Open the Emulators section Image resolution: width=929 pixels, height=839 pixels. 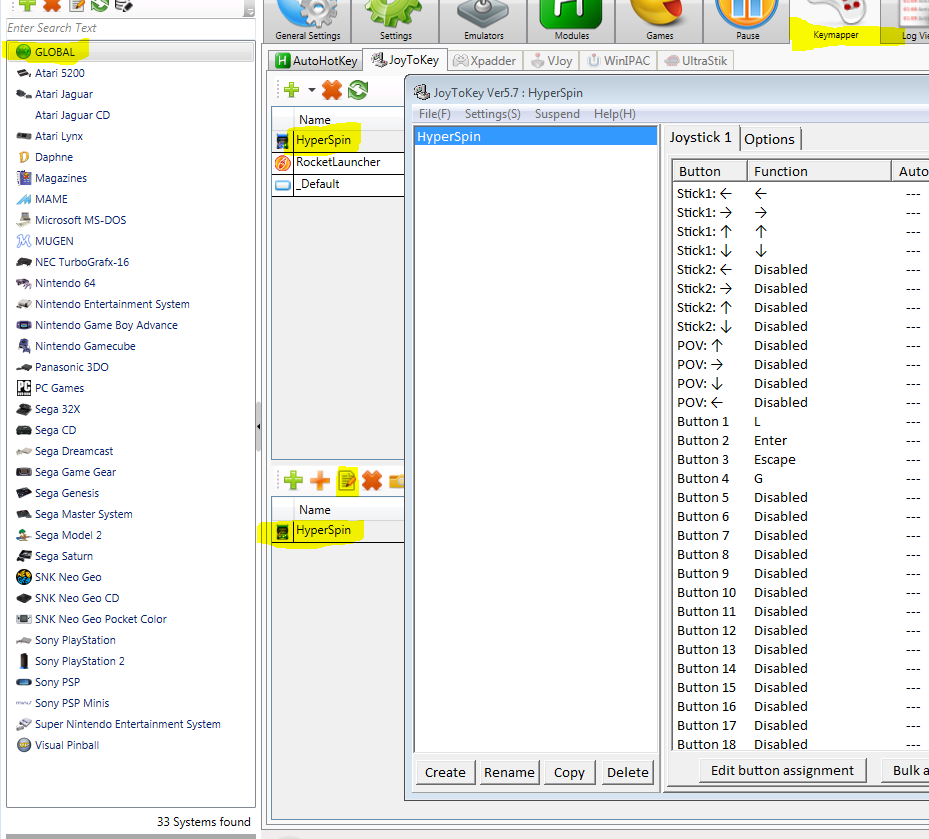coord(484,20)
